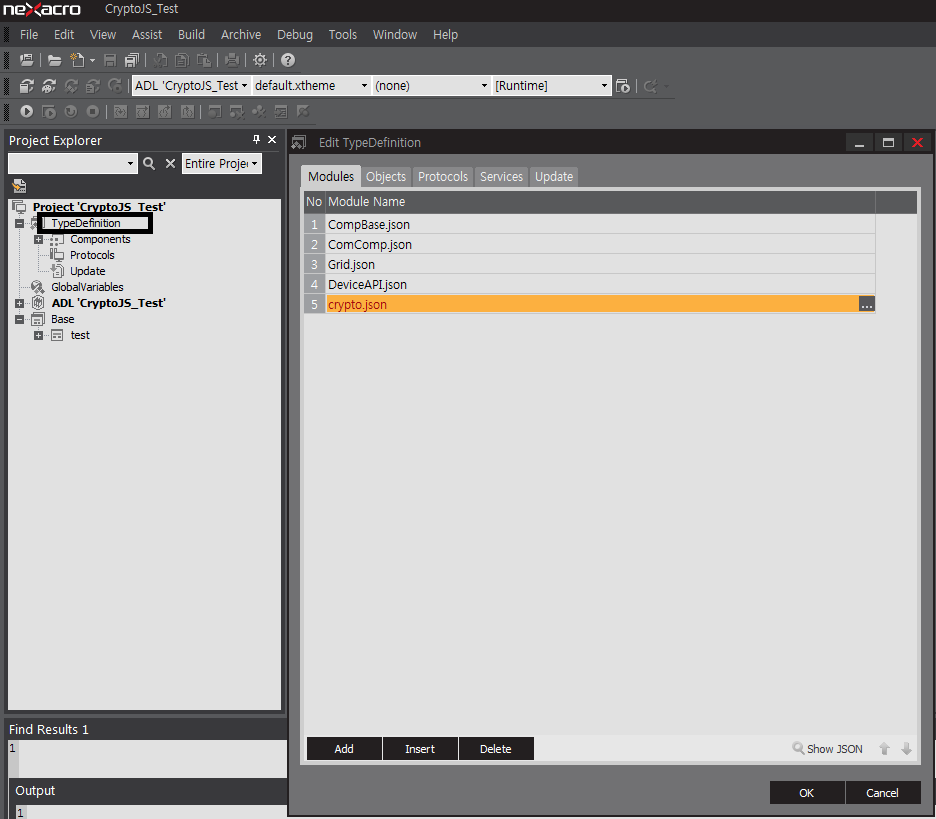Open the Build menu
This screenshot has height=819, width=936.
pyautogui.click(x=191, y=35)
